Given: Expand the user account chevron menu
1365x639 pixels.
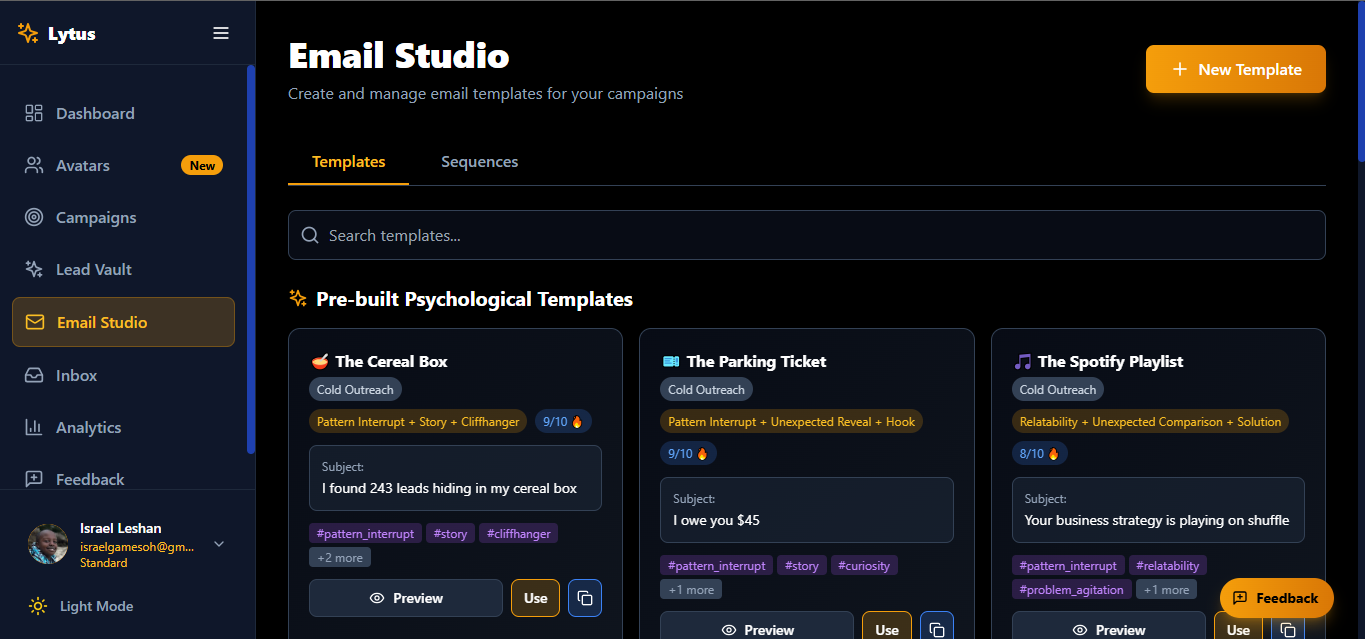Looking at the screenshot, I should pos(219,544).
